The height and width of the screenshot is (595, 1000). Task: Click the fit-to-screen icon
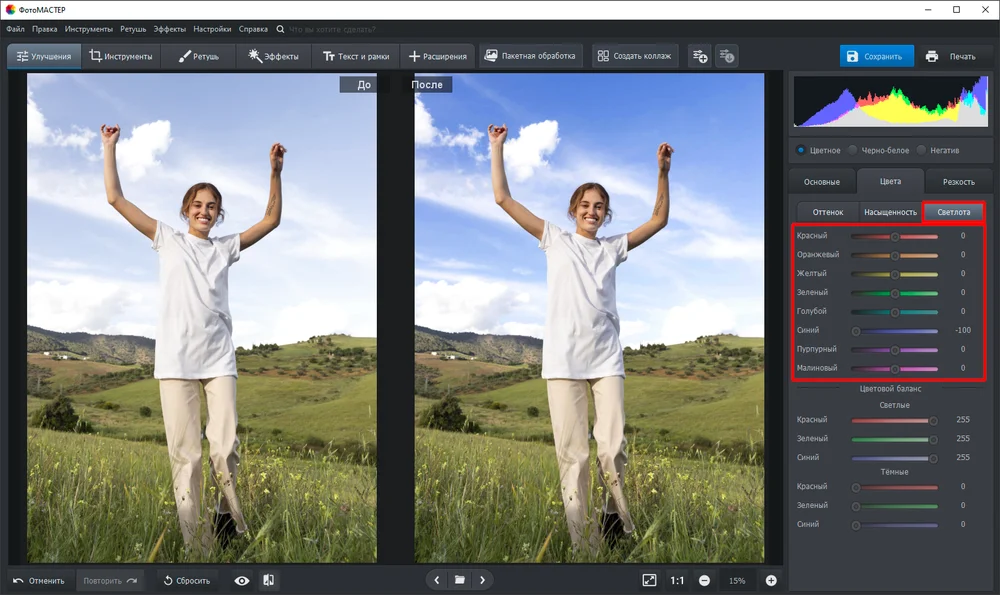pyautogui.click(x=649, y=580)
